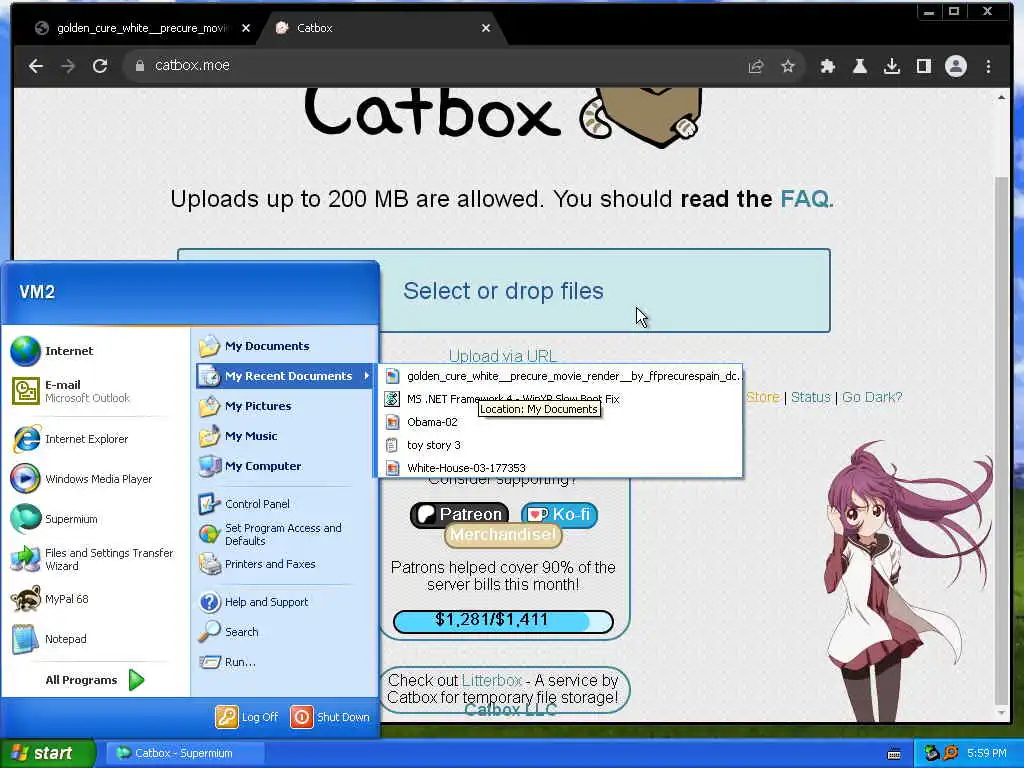Open recent document toy story 3

click(560, 445)
